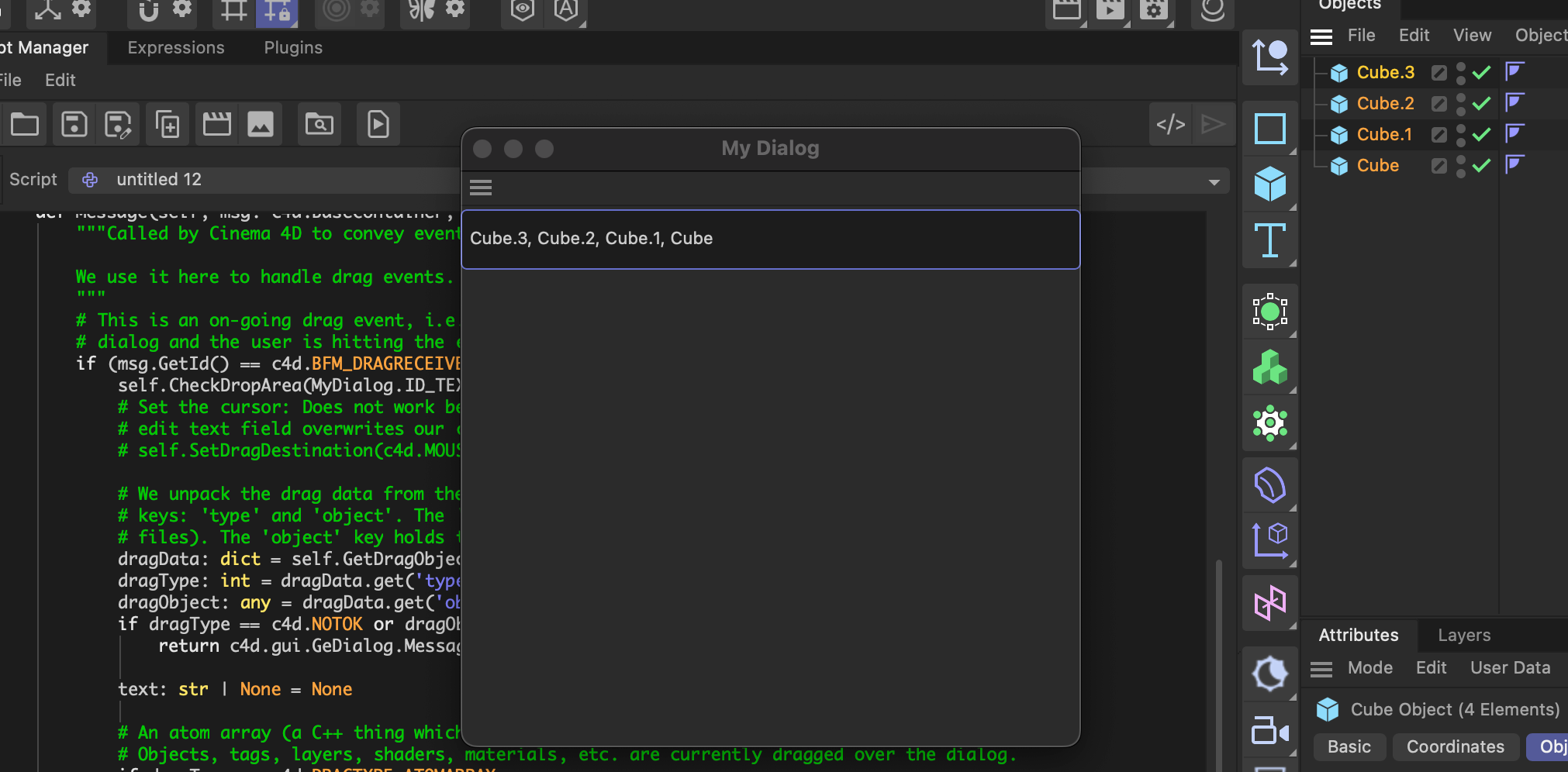Click the New script (copy plus) icon
This screenshot has height=772, width=1568.
click(x=168, y=124)
